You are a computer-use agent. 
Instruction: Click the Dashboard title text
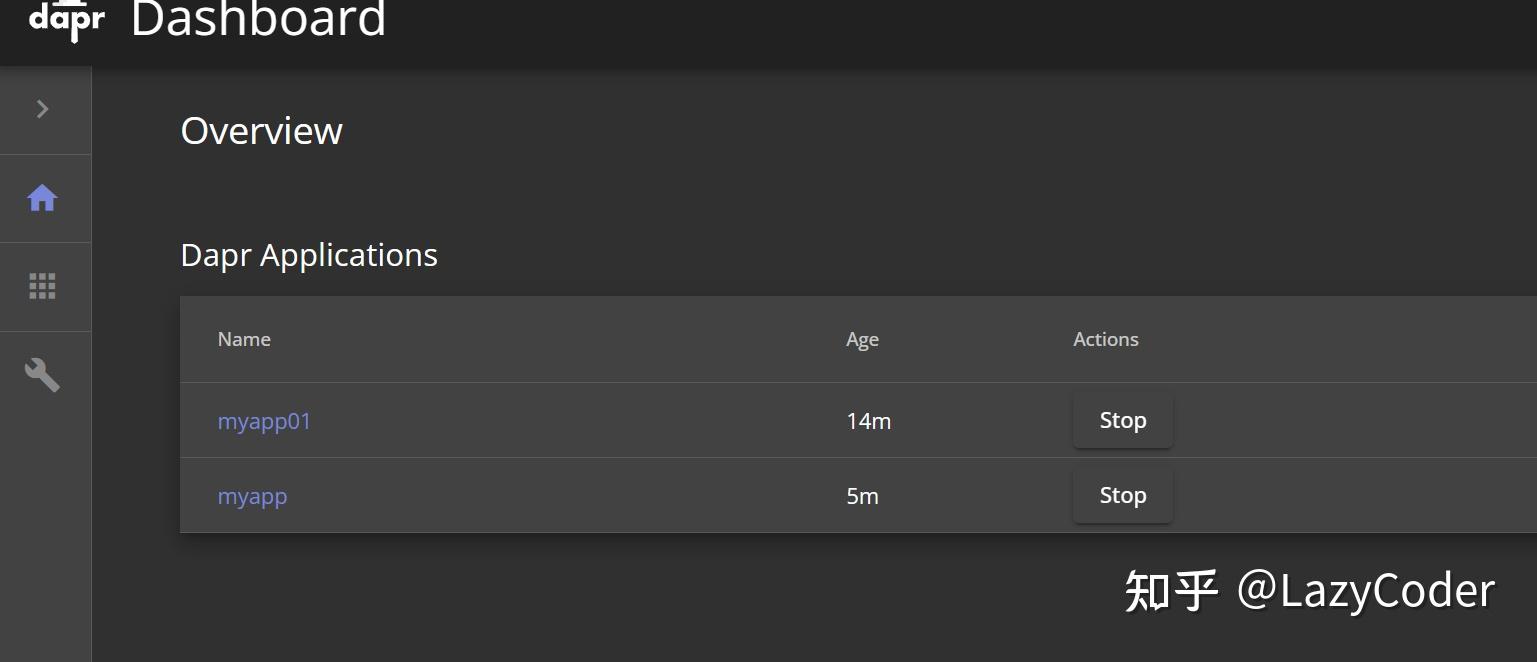(x=258, y=19)
